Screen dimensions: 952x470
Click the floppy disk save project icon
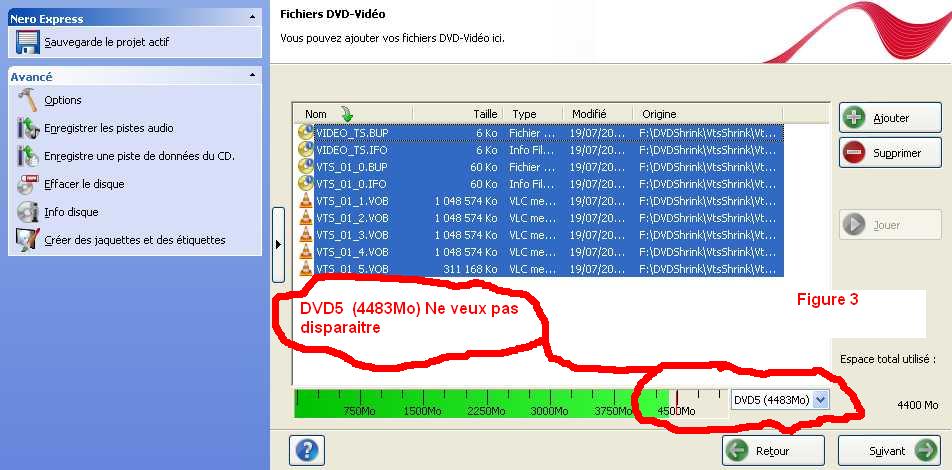click(x=27, y=42)
